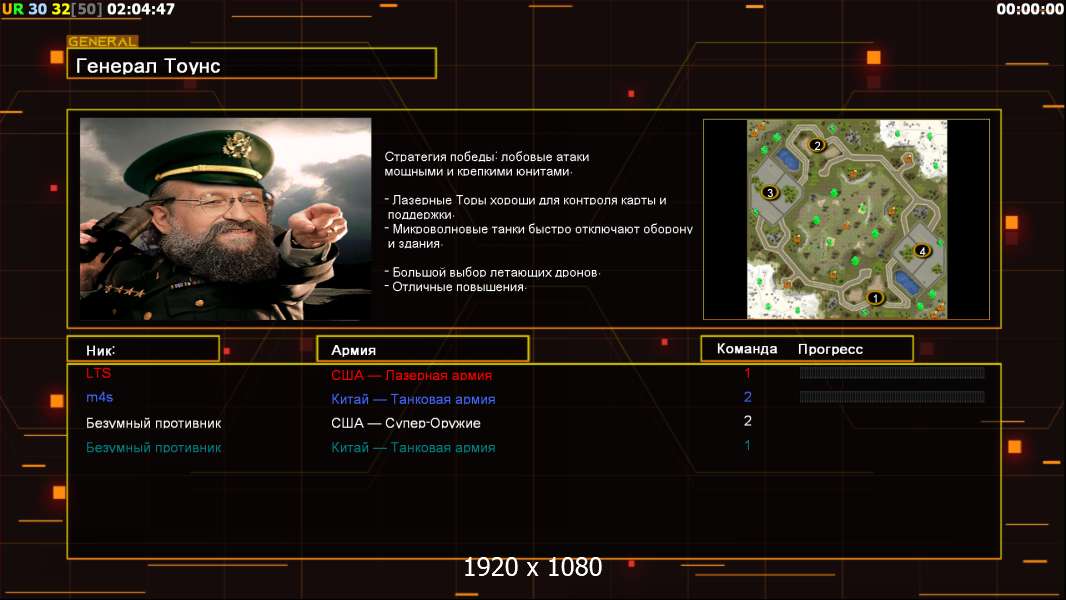
Task: Click the white Безумный противник entry
Action: pos(153,423)
